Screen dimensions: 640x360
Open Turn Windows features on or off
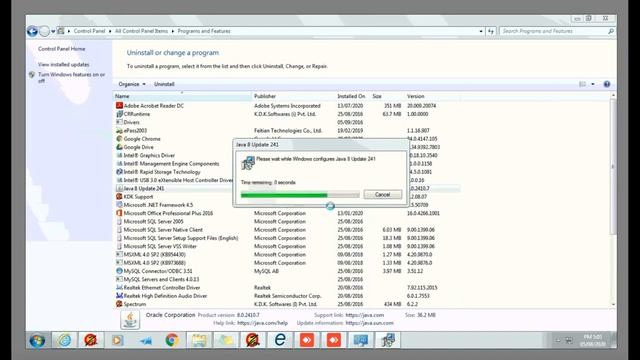(71, 78)
